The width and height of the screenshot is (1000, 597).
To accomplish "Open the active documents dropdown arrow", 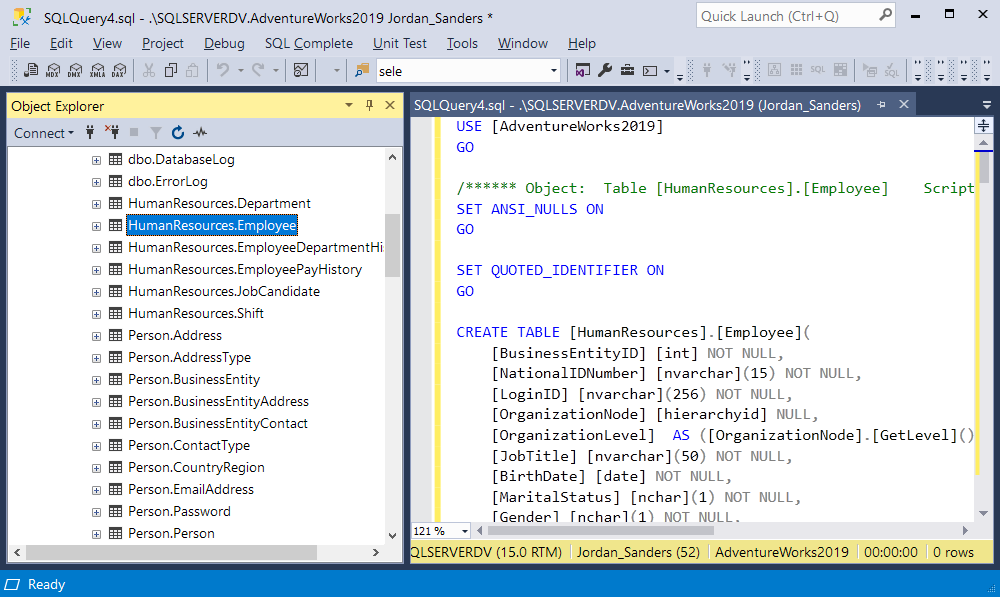I will coord(987,105).
